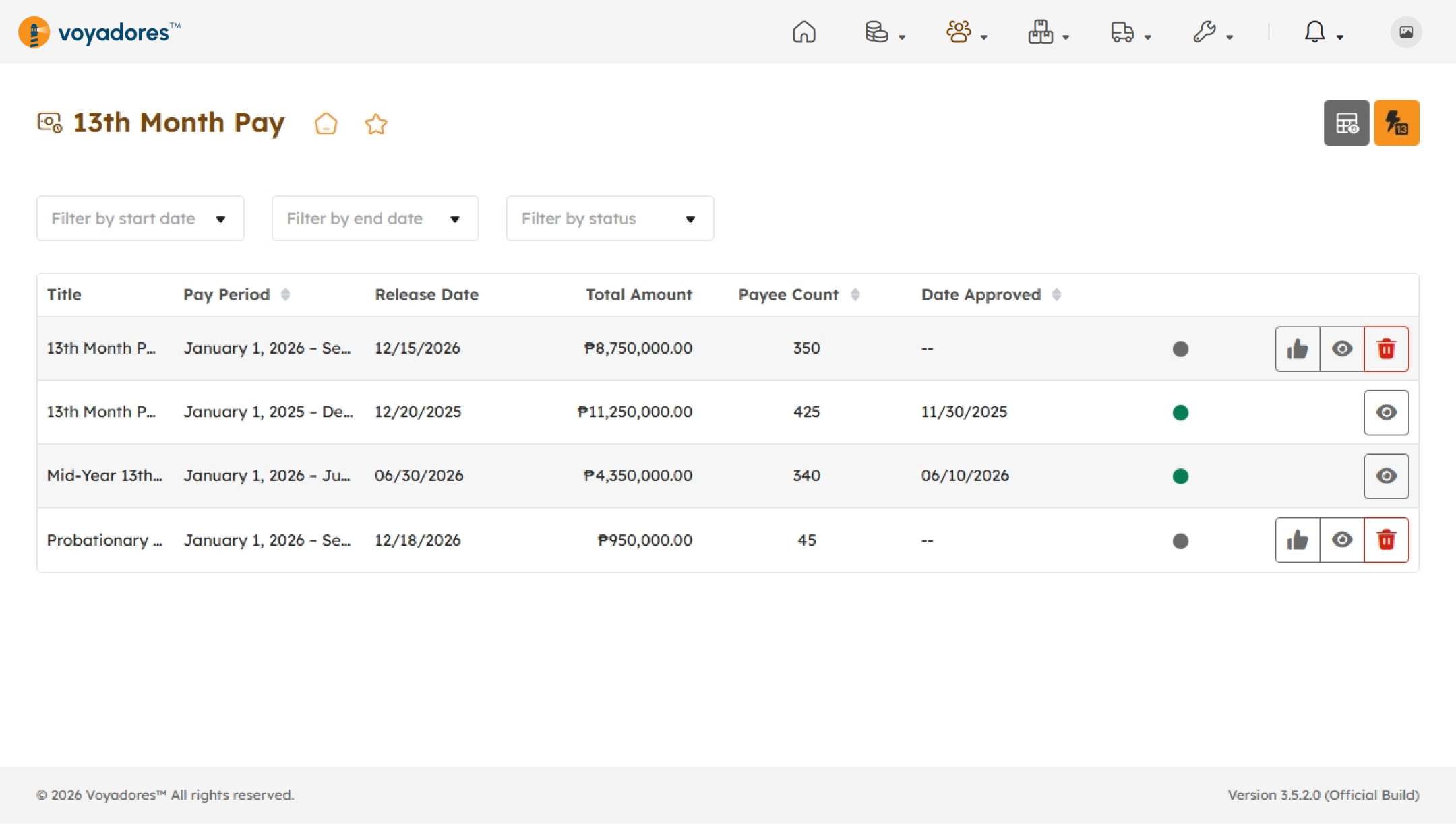1456x824 pixels.
Task: Click the Total Amount column header
Action: (x=638, y=294)
